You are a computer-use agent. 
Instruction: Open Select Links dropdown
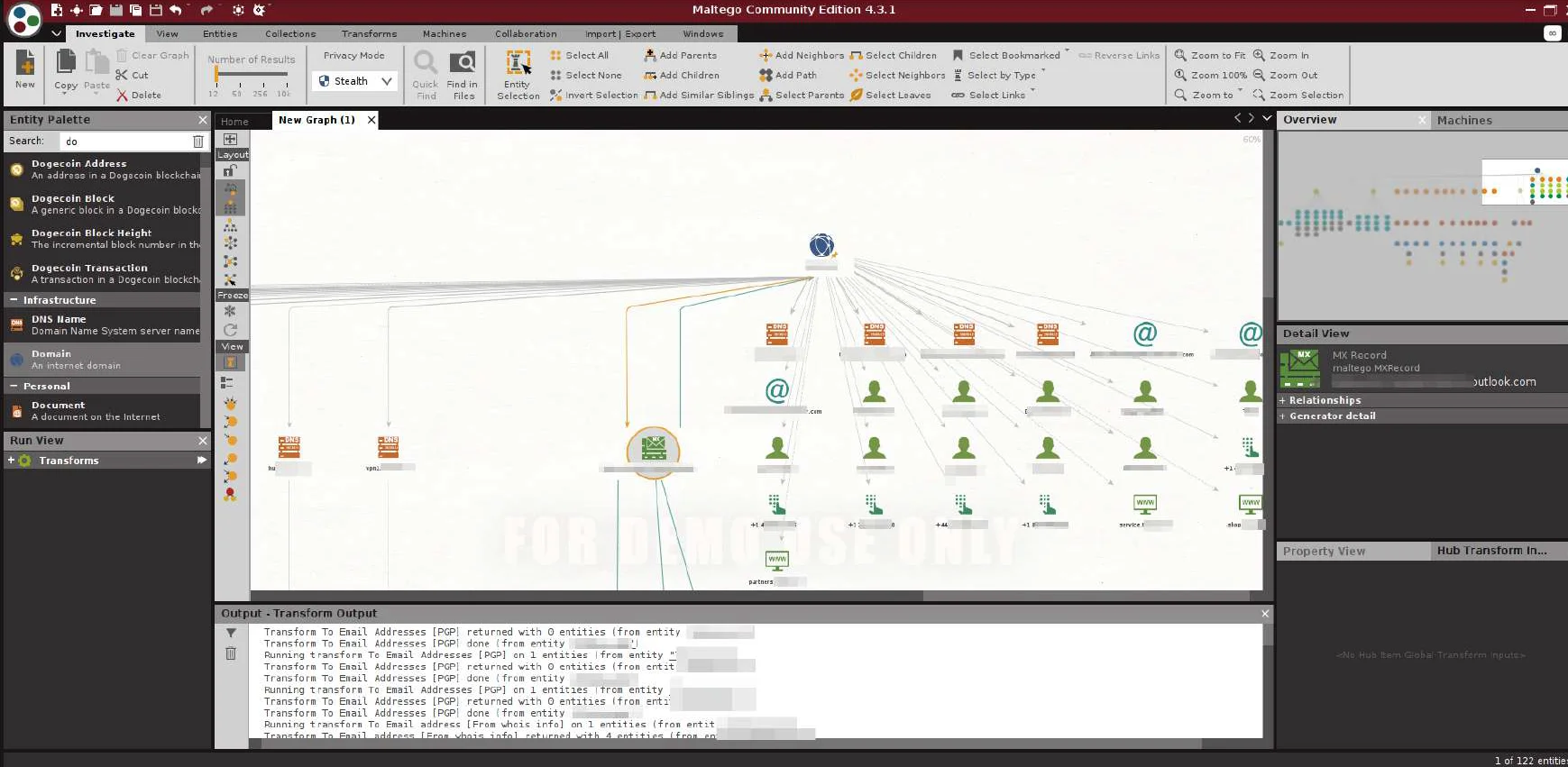tap(994, 95)
